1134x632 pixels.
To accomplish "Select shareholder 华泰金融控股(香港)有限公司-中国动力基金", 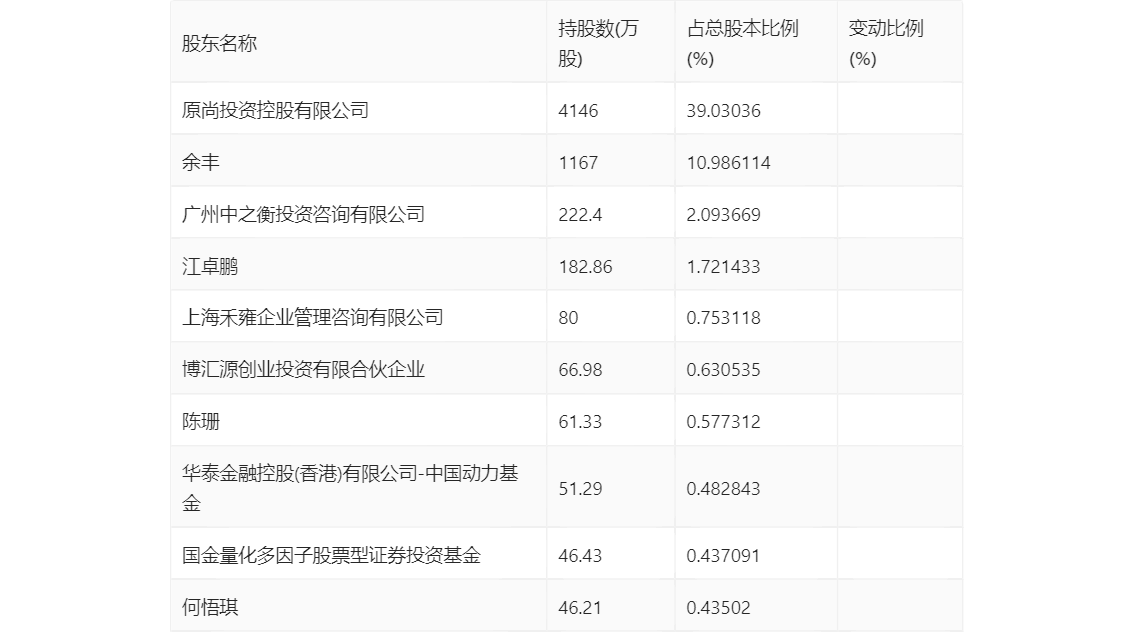I will point(350,488).
